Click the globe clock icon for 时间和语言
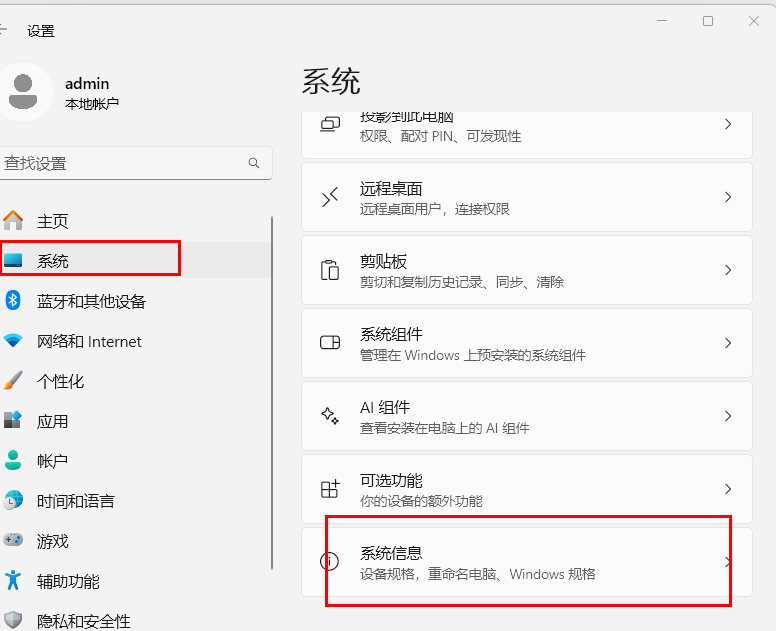Screen dimensions: 776x631 coord(13,500)
